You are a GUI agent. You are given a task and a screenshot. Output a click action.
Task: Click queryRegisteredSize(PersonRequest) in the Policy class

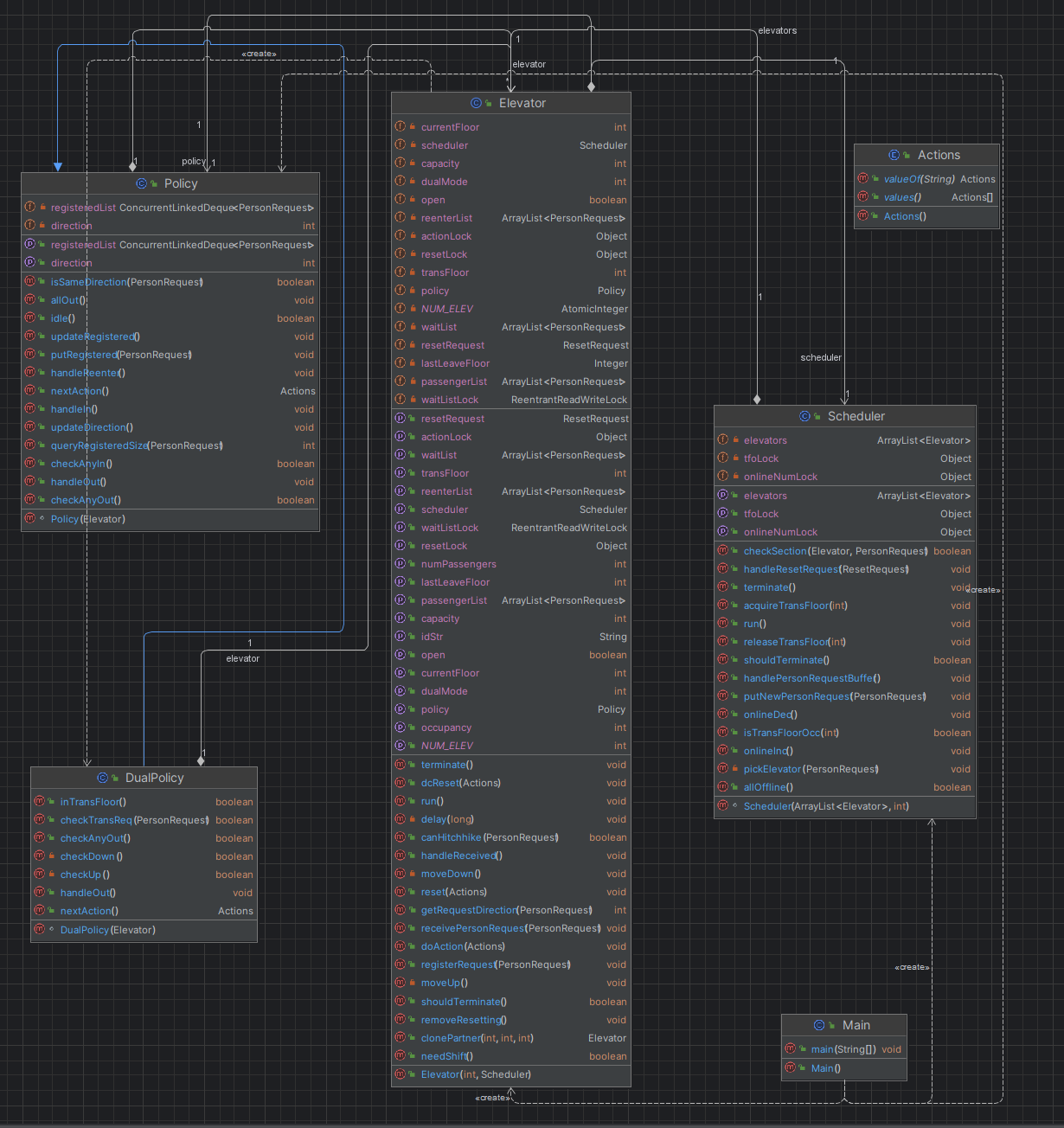(x=170, y=445)
